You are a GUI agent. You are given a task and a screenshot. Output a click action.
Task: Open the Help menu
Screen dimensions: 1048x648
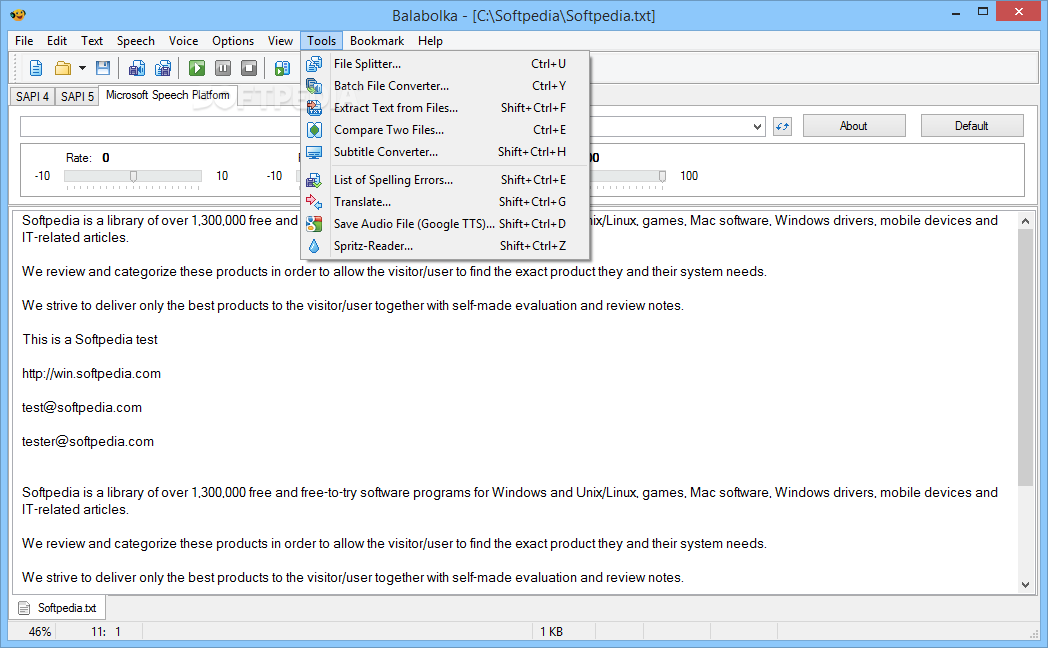[x=430, y=41]
